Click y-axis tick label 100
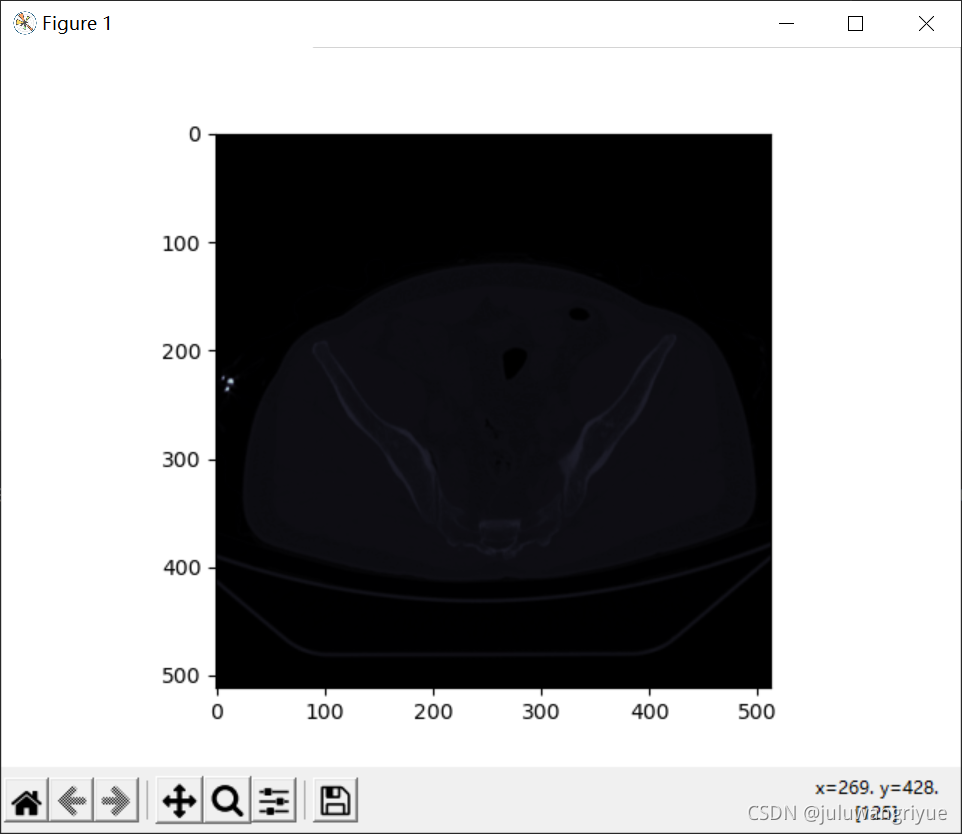 click(x=181, y=244)
